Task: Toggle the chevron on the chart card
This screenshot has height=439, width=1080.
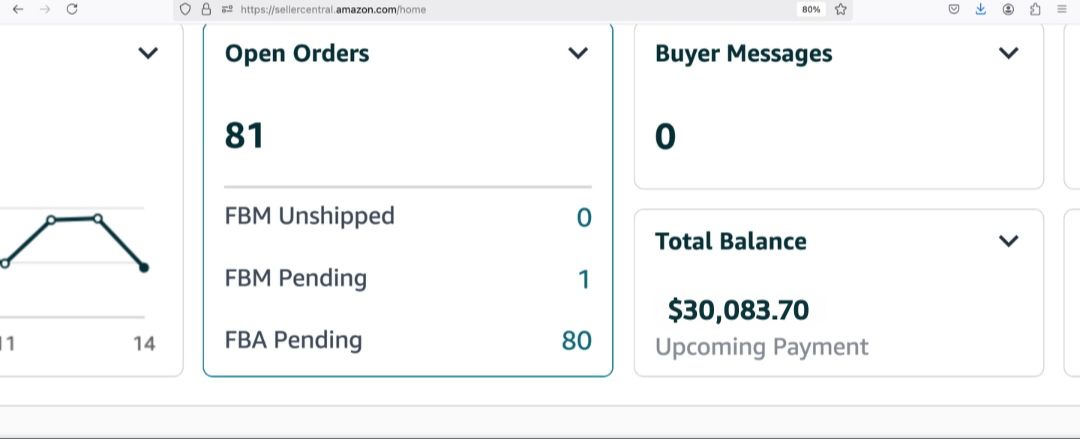Action: (148, 54)
